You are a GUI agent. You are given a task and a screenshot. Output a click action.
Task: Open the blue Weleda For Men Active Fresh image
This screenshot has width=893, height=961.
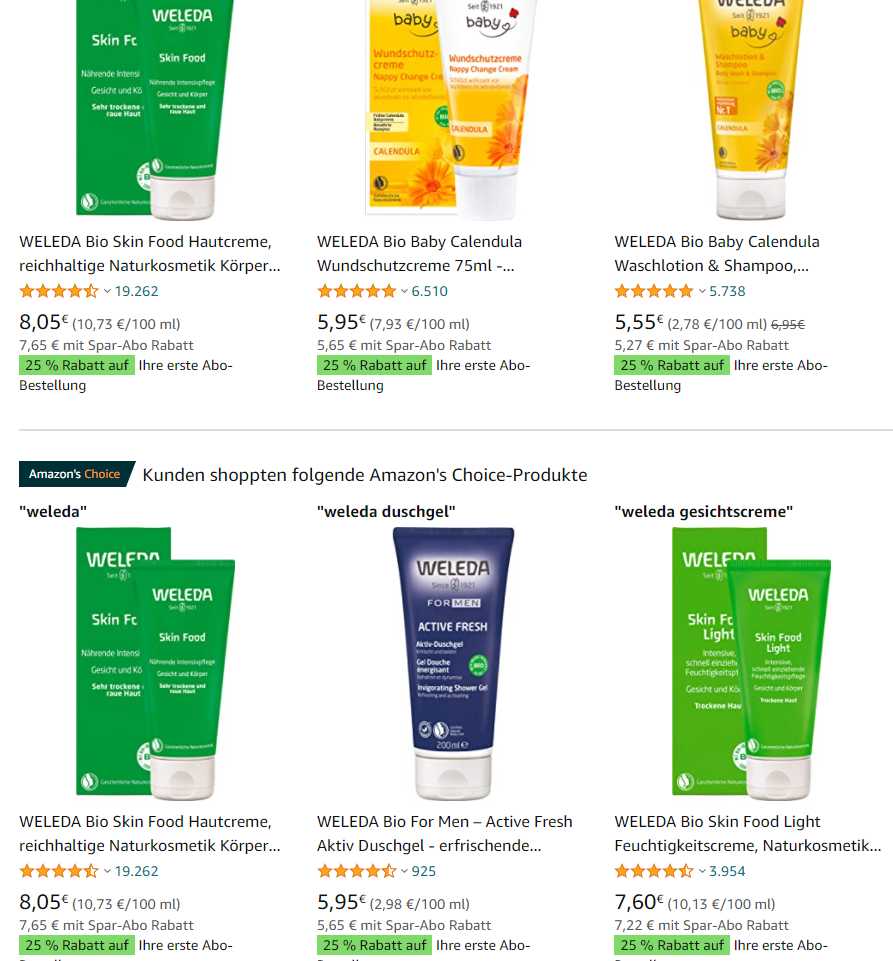pos(454,664)
